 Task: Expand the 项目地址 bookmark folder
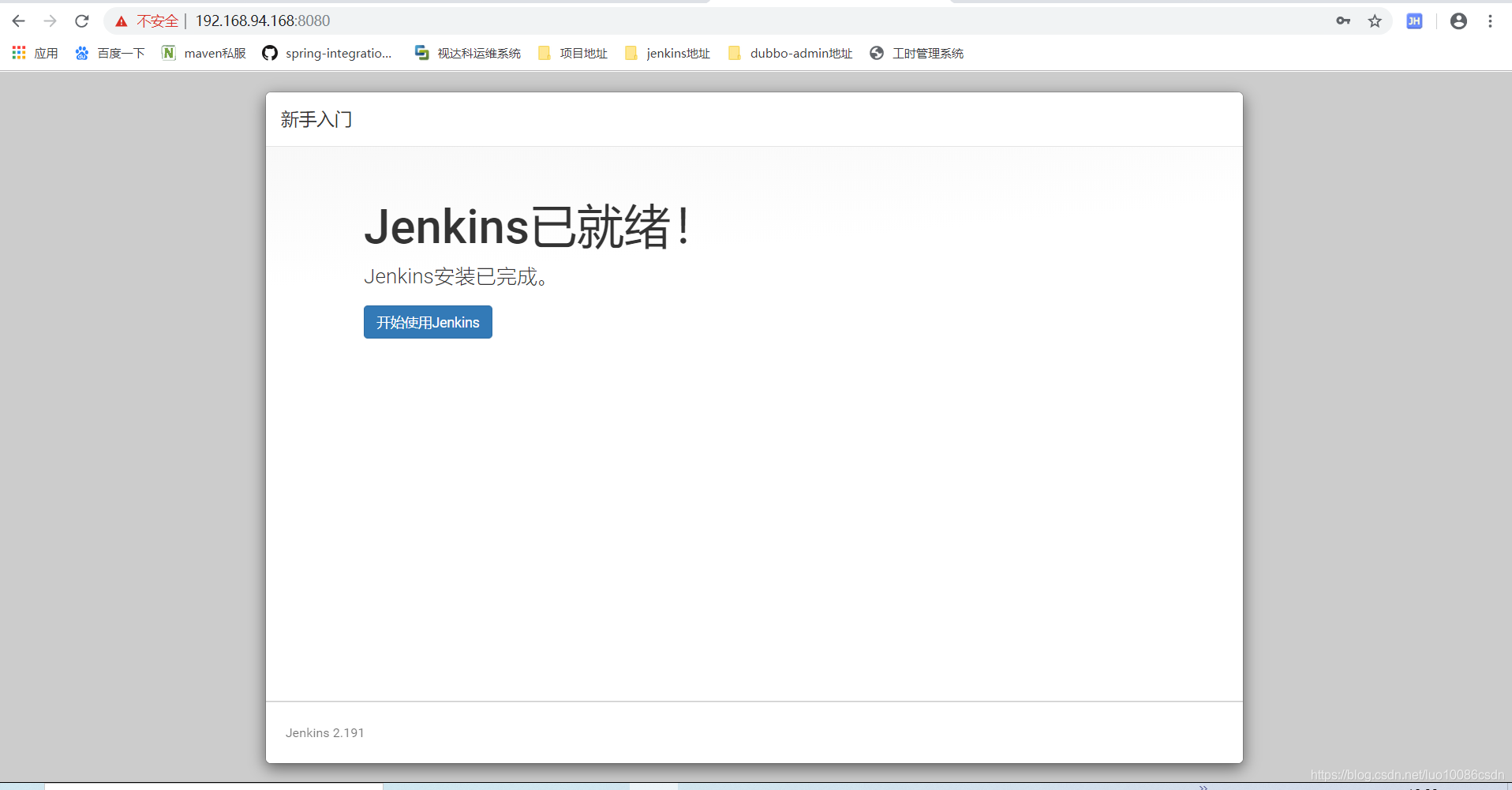tap(573, 53)
